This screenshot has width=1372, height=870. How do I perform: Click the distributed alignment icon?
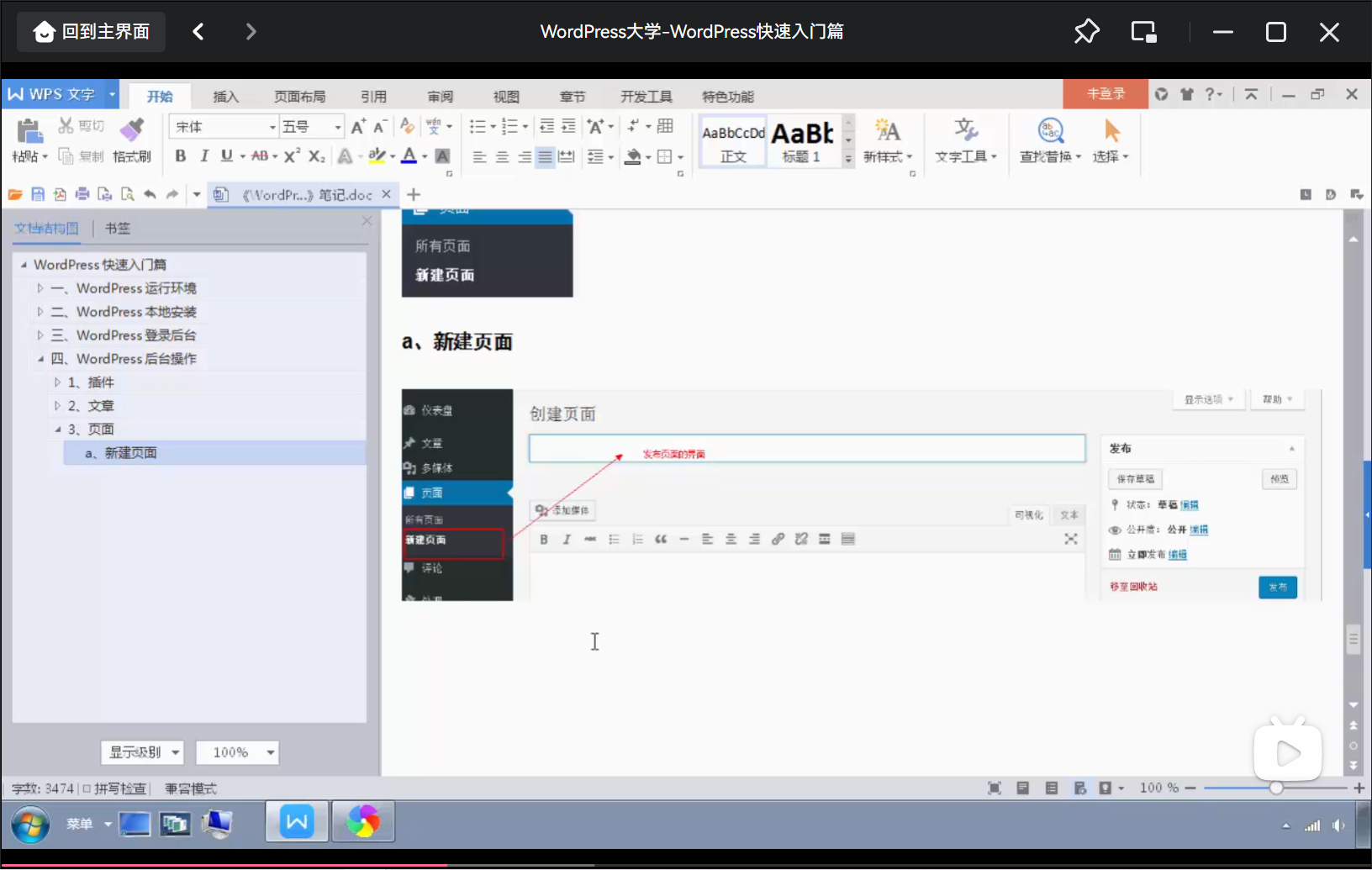[567, 157]
